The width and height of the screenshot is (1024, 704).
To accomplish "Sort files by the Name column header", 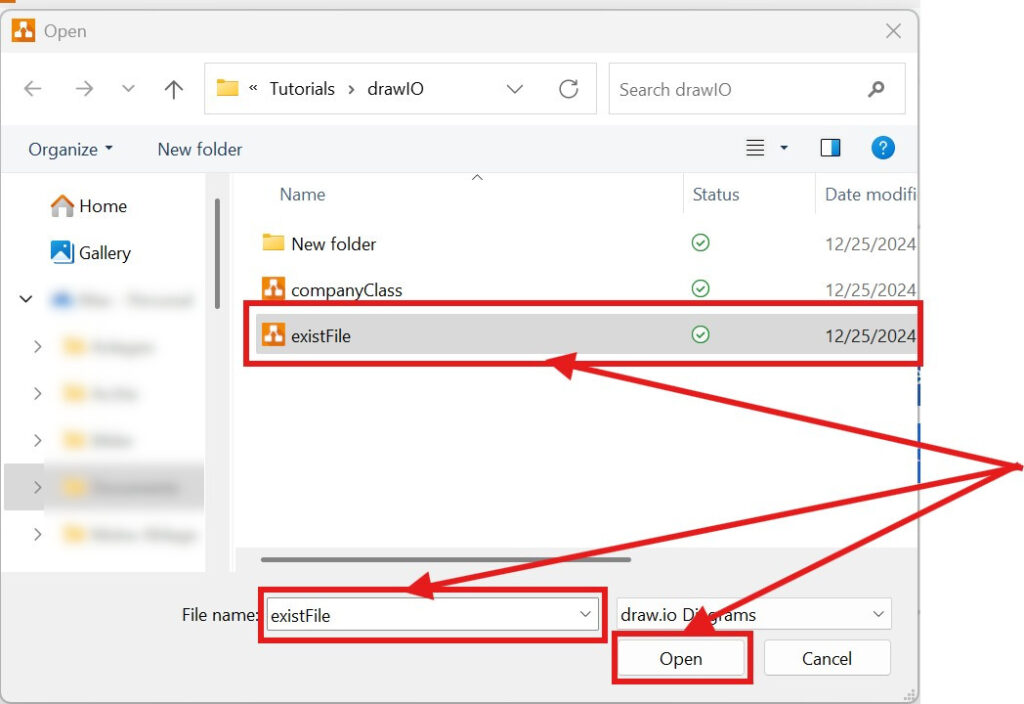I will tap(302, 194).
